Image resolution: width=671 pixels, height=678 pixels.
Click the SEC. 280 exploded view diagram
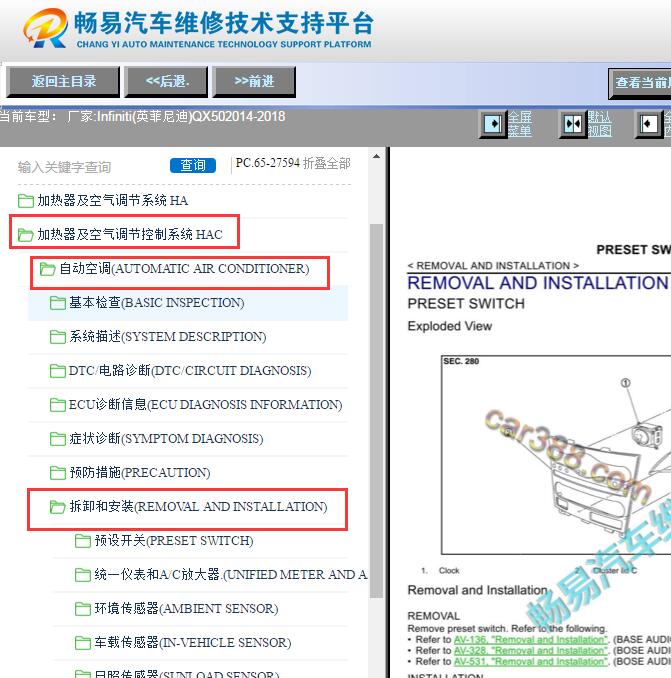(x=556, y=455)
